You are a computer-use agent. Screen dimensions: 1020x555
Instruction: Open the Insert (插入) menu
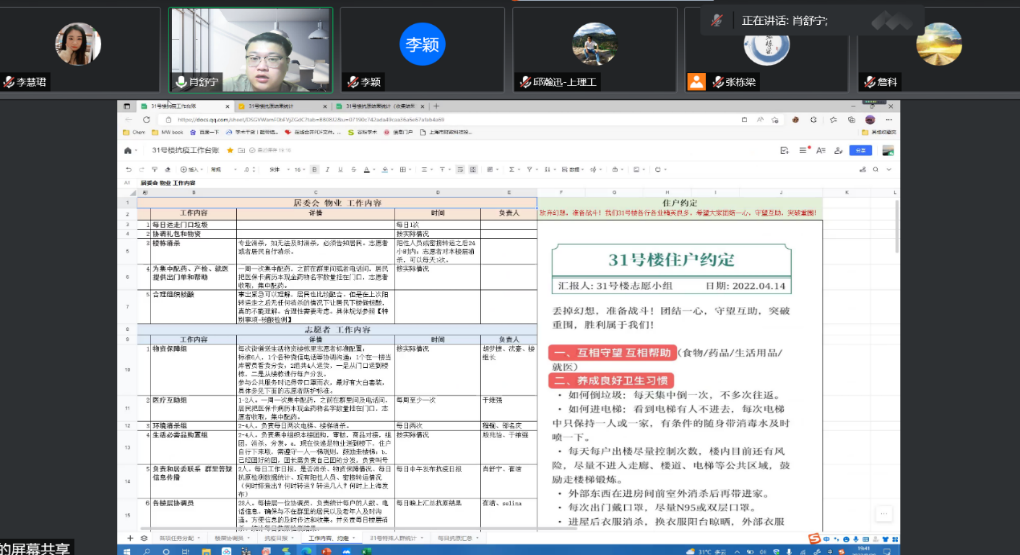pyautogui.click(x=191, y=170)
